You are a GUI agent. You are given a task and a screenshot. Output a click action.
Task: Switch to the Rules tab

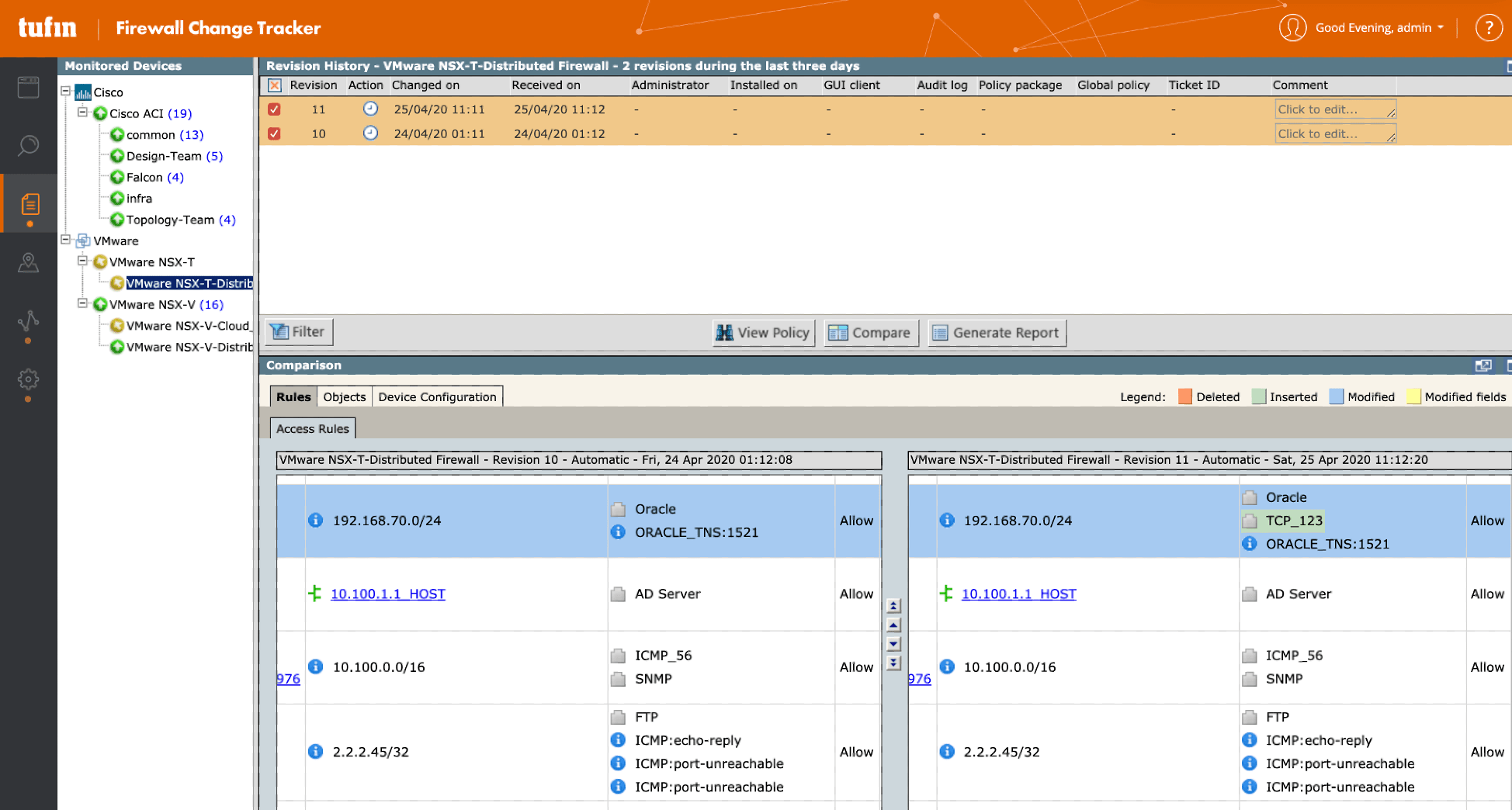tap(293, 396)
